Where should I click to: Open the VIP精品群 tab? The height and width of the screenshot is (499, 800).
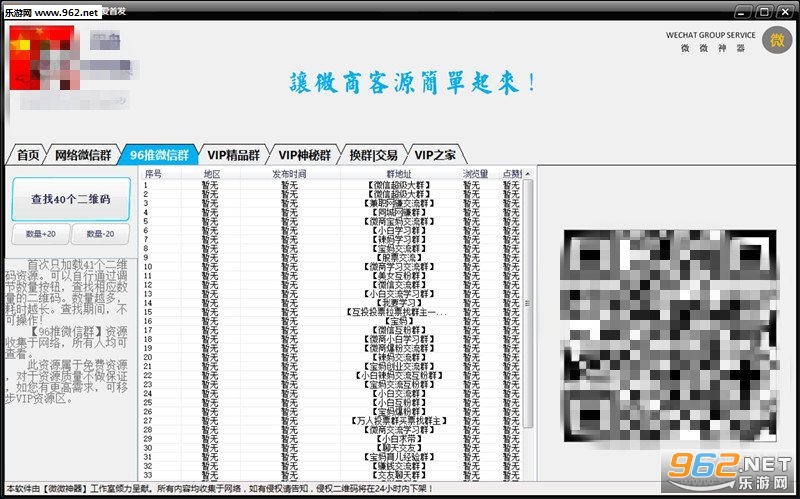(234, 155)
